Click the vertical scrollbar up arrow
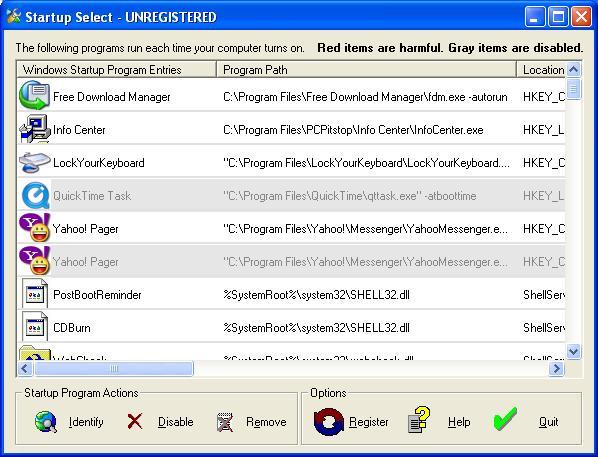 coord(574,69)
